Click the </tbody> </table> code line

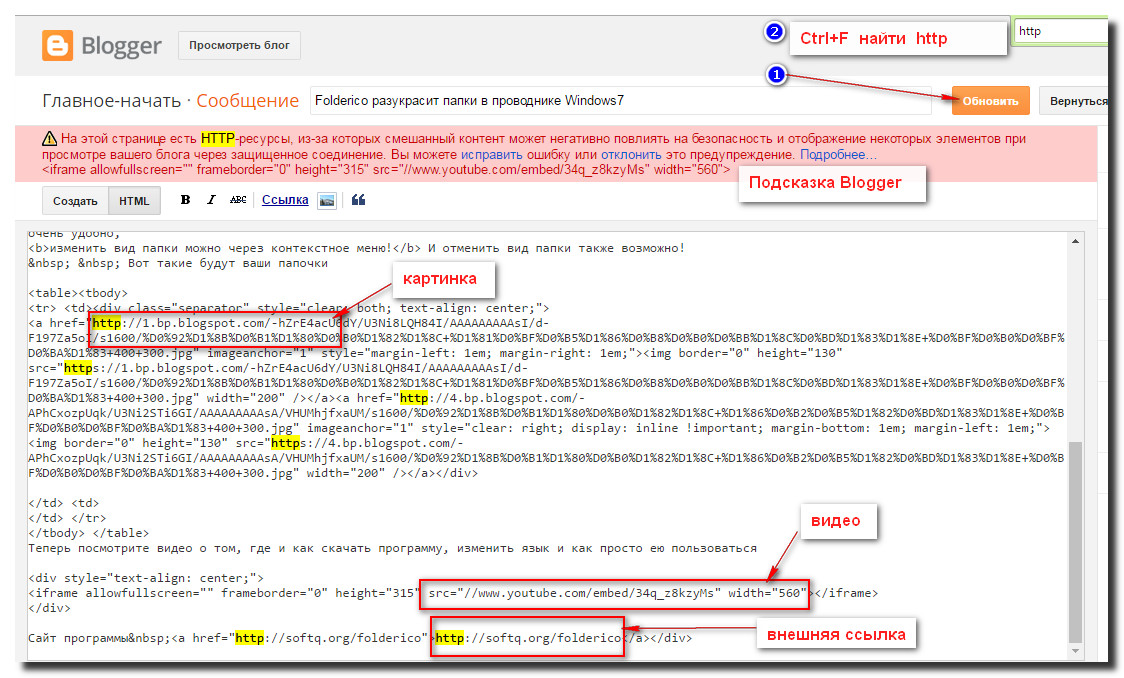point(88,533)
